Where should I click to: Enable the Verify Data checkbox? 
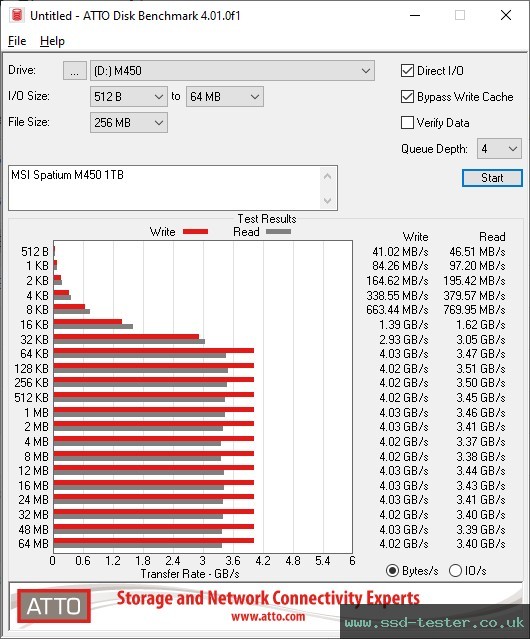[x=407, y=123]
